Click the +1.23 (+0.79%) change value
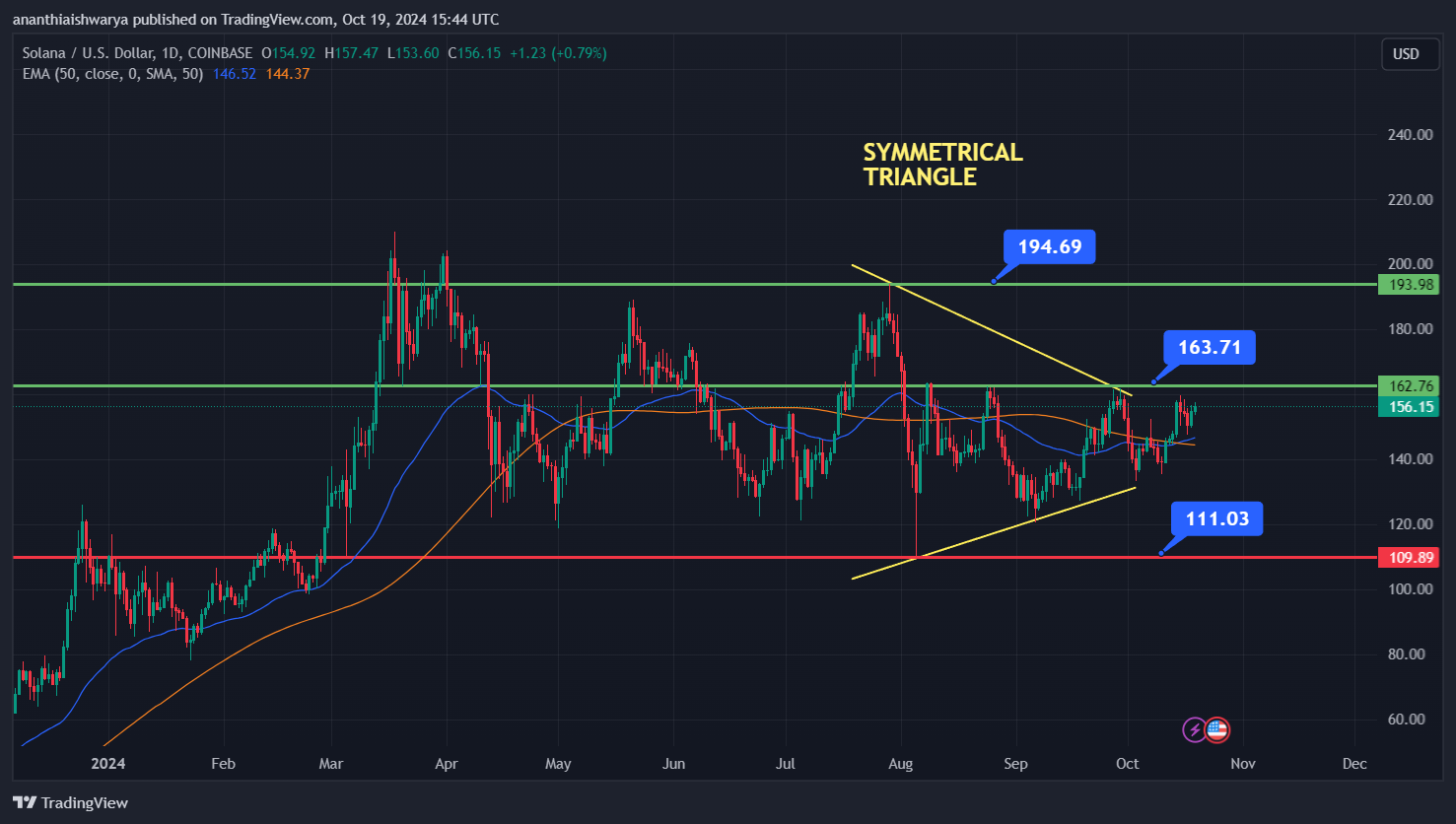 coord(558,53)
